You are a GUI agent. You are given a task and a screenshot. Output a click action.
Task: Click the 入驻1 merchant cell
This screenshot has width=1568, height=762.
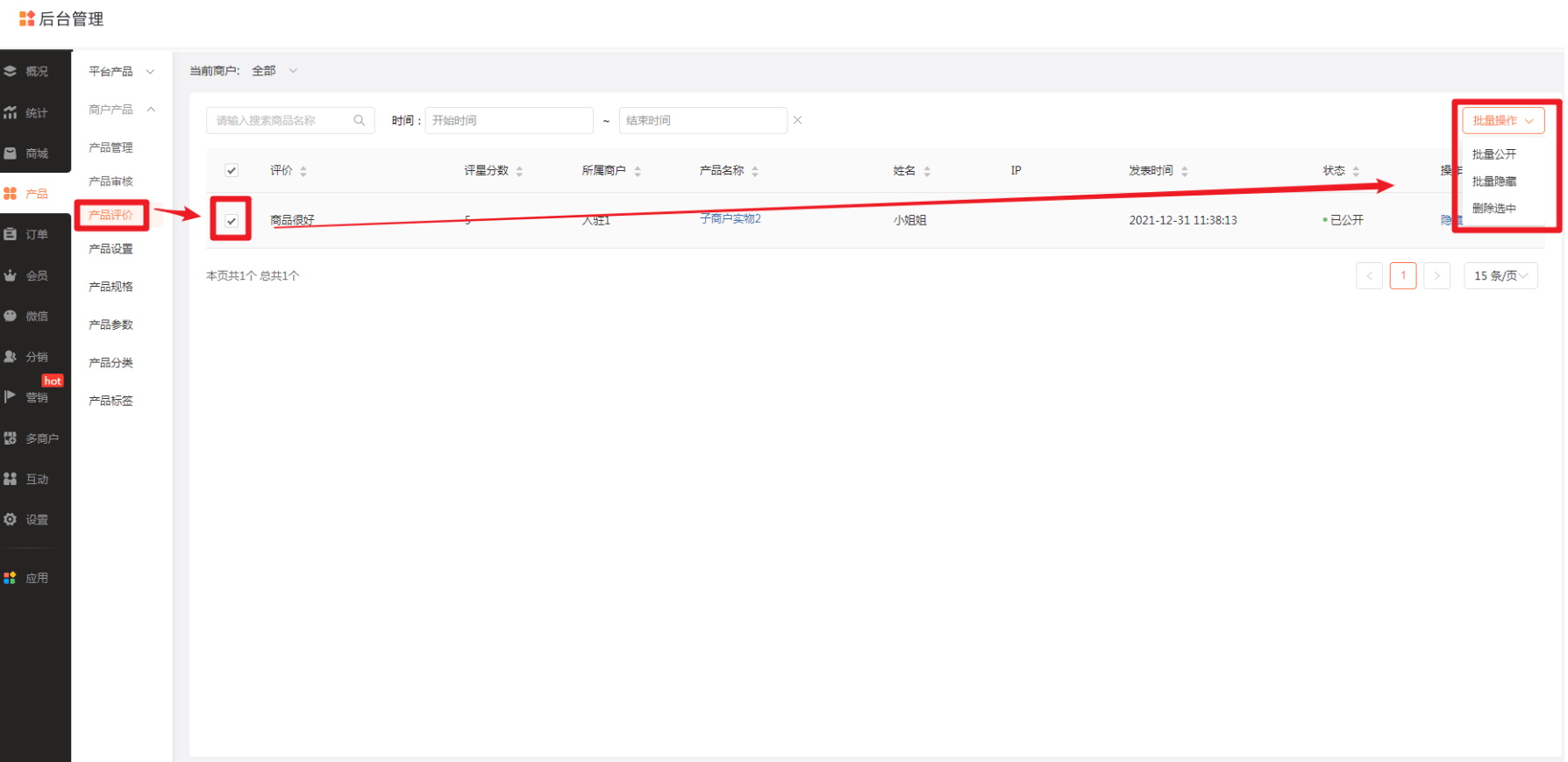coord(596,220)
